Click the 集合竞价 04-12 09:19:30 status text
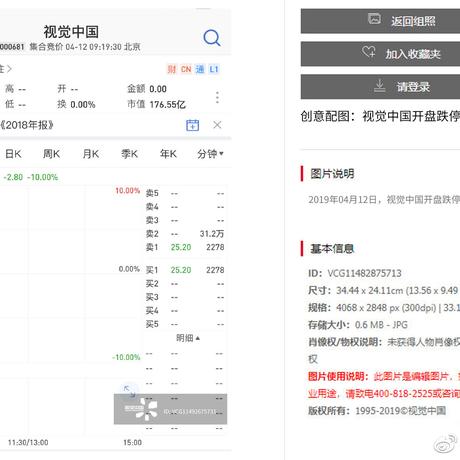 click(85, 47)
